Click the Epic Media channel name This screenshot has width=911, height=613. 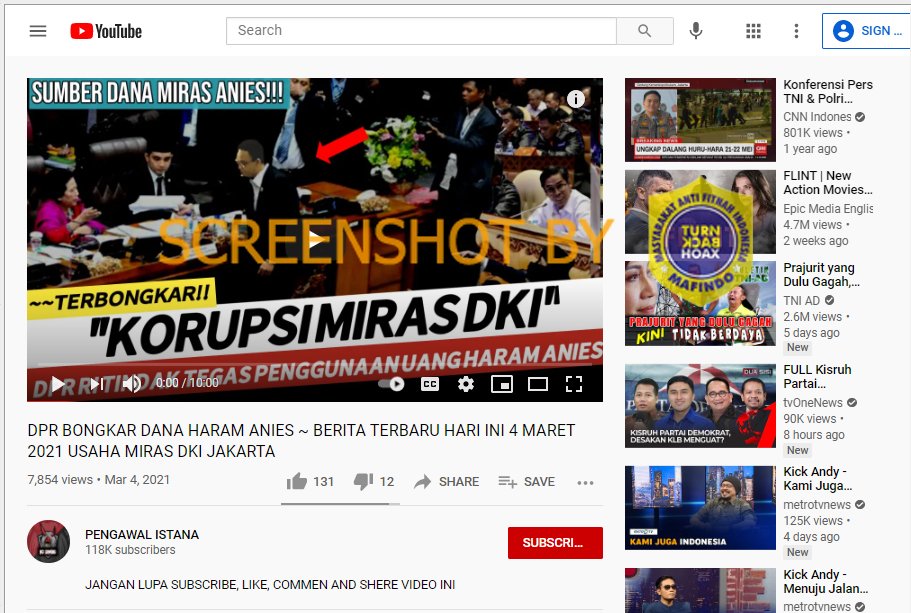point(828,209)
